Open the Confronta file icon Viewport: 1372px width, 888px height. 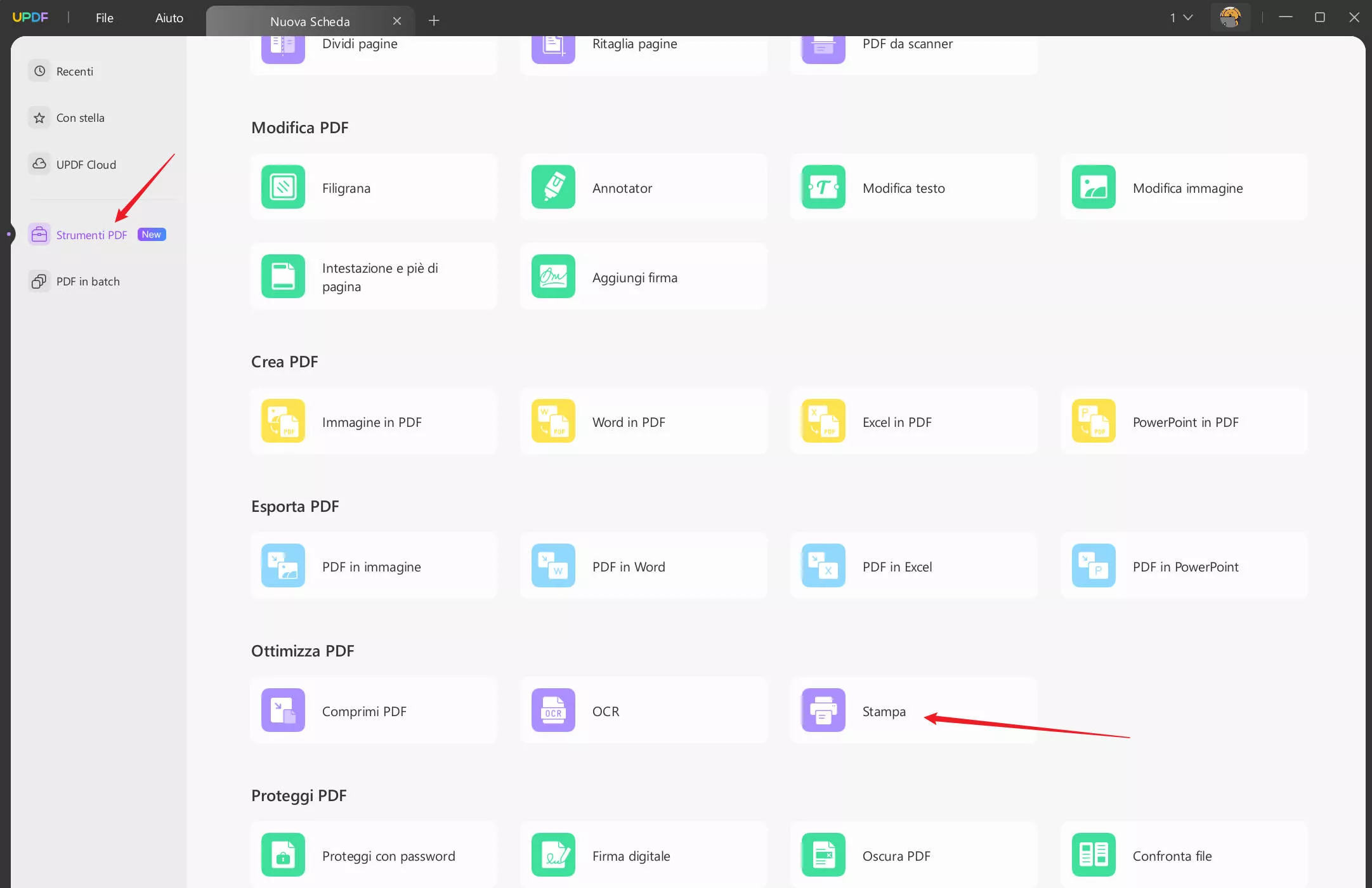[1094, 855]
